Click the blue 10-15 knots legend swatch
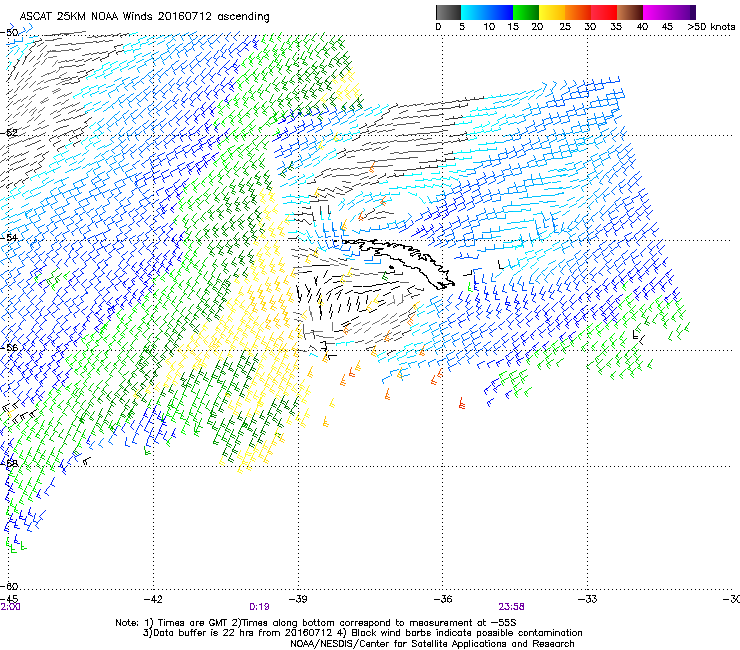740x650 pixels. tap(500, 12)
